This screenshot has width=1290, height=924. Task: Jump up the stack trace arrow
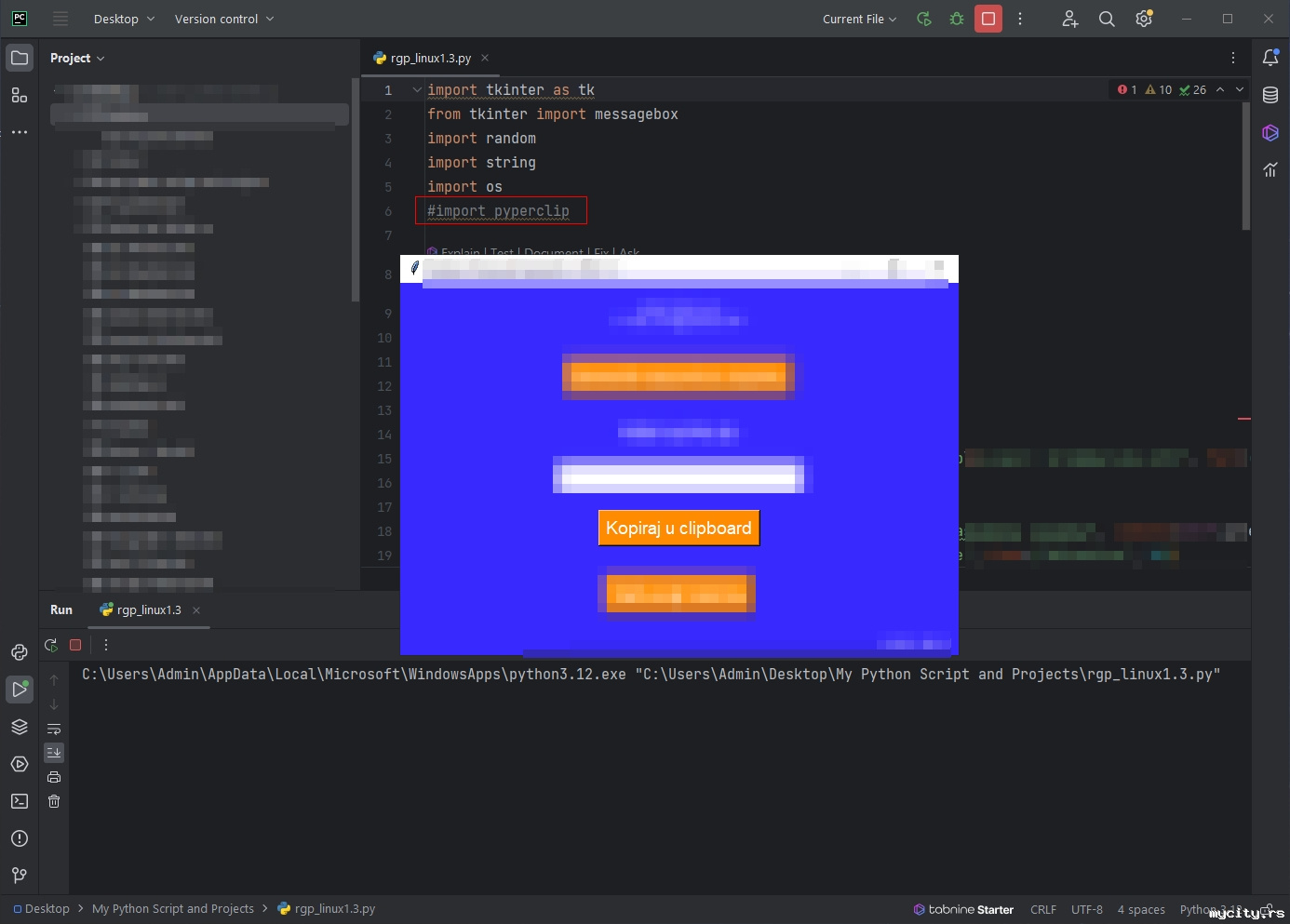pyautogui.click(x=54, y=680)
